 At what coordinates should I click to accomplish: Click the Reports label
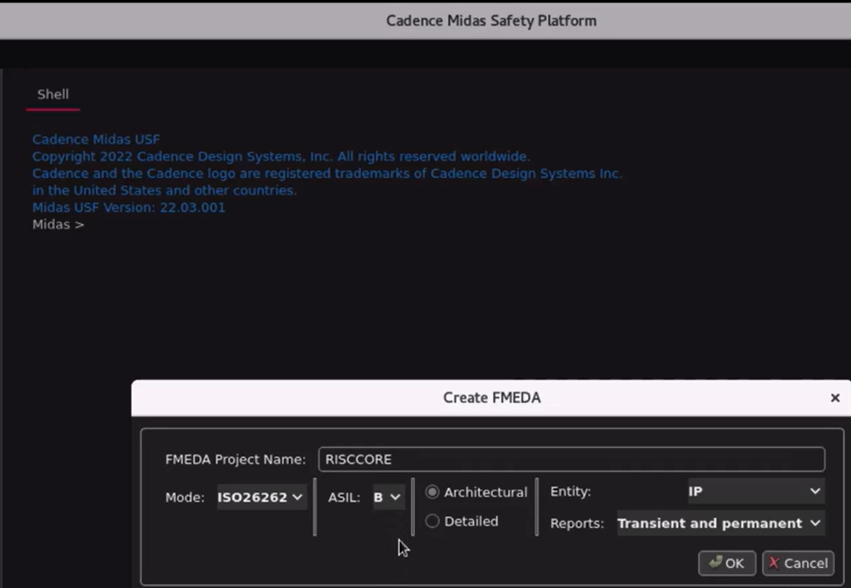[x=577, y=523]
